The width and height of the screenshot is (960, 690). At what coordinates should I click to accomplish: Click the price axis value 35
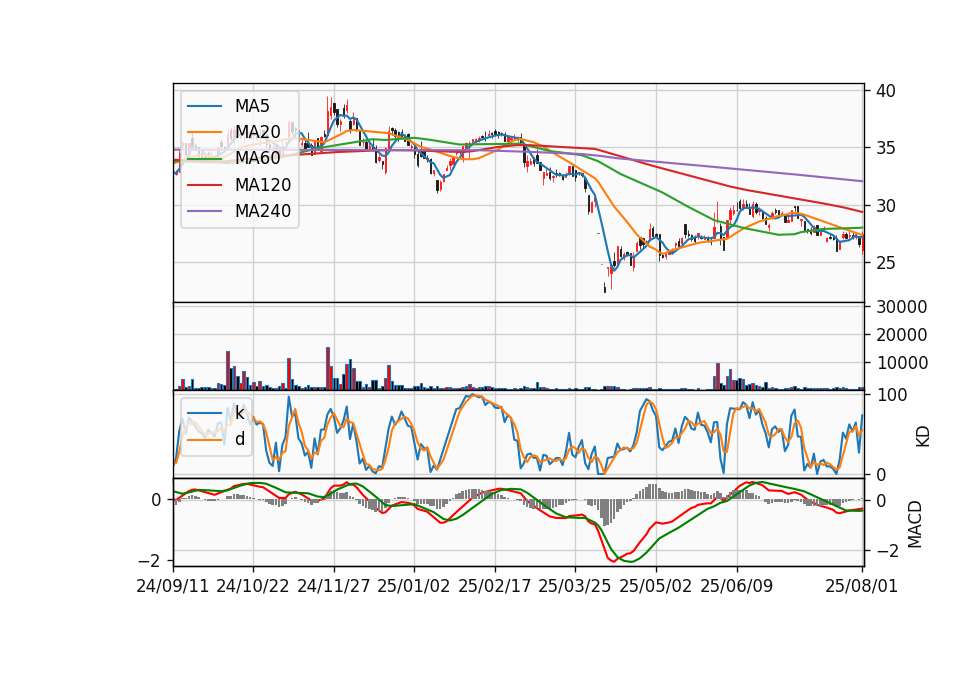click(x=886, y=148)
